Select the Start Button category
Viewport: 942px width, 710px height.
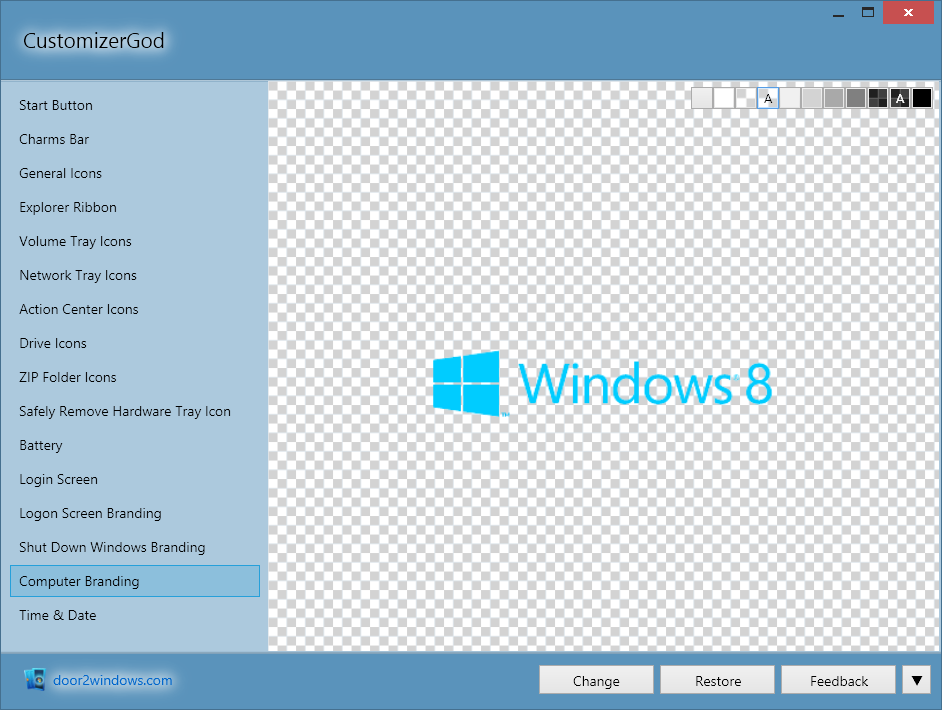pos(55,105)
